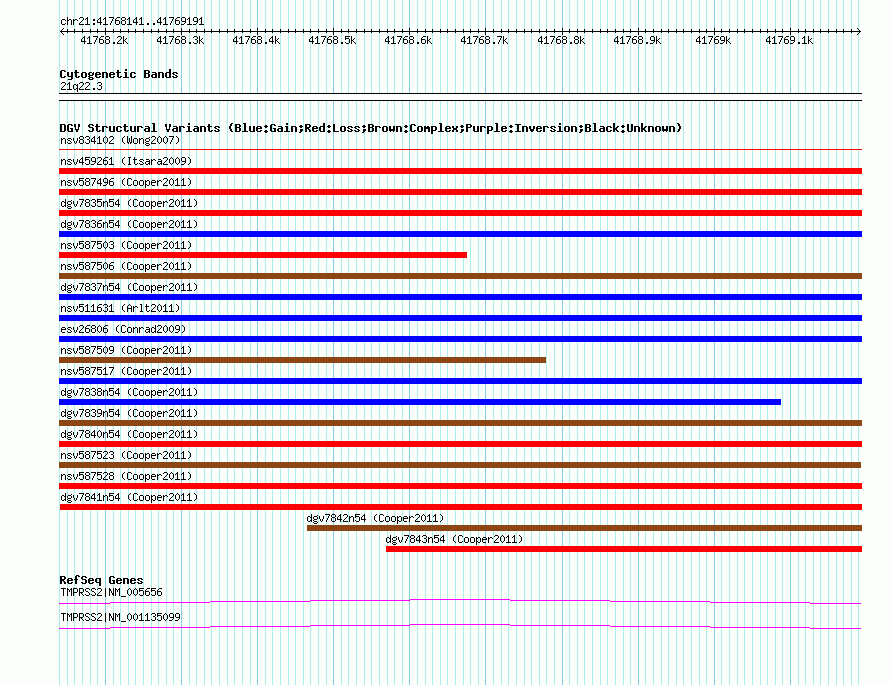Select the RefSeq Genes track title
The image size is (890, 685).
(x=101, y=580)
